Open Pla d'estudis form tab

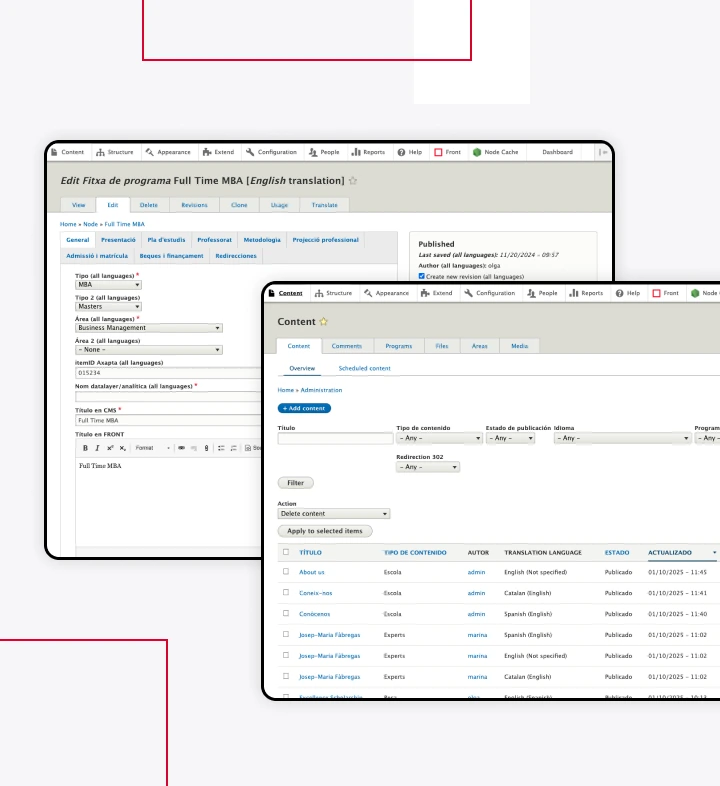[x=166, y=240]
